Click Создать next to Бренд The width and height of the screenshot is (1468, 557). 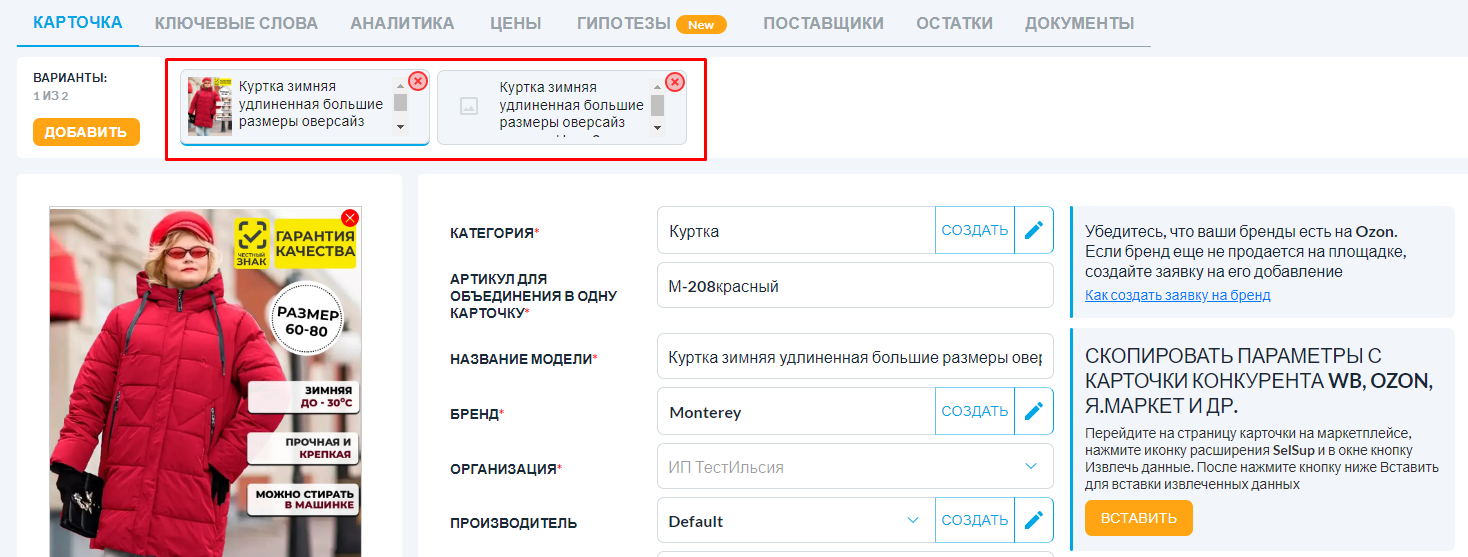[975, 411]
